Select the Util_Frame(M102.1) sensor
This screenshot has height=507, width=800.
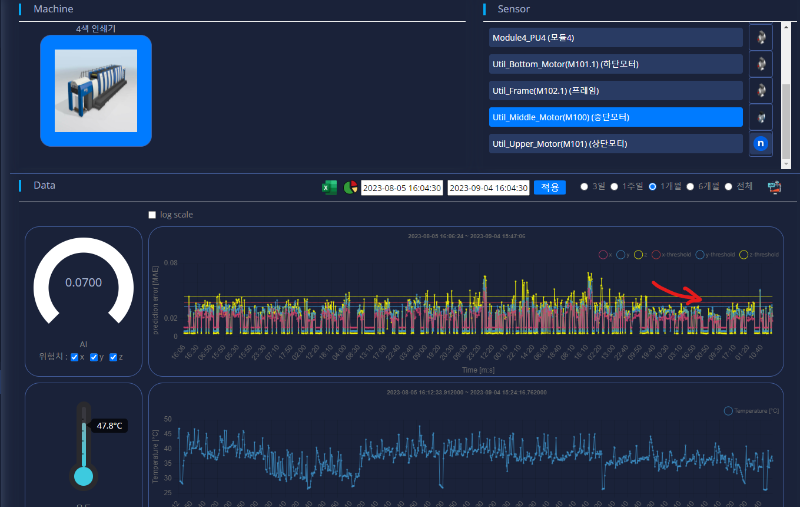point(616,91)
